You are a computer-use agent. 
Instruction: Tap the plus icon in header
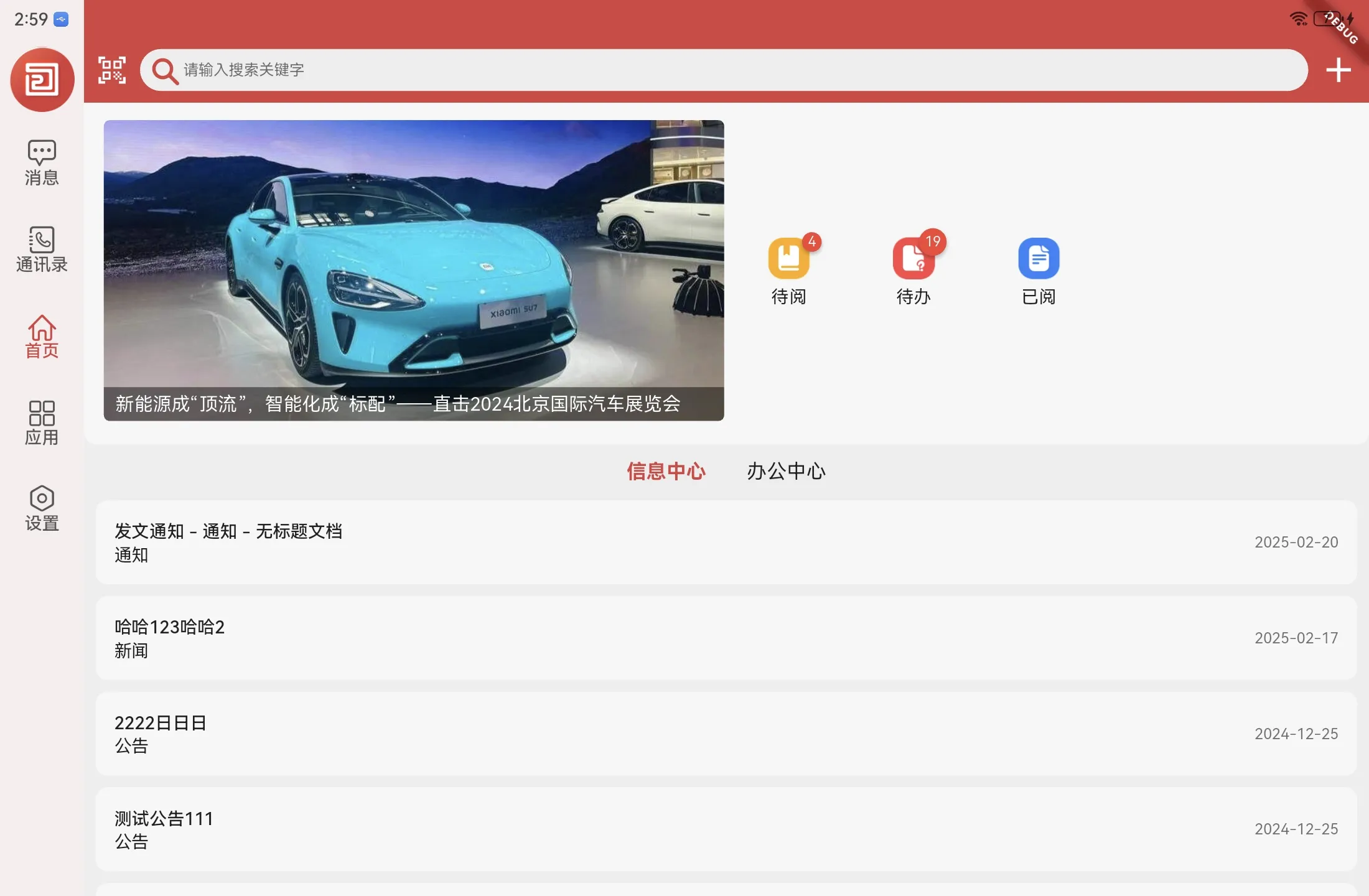pyautogui.click(x=1338, y=70)
